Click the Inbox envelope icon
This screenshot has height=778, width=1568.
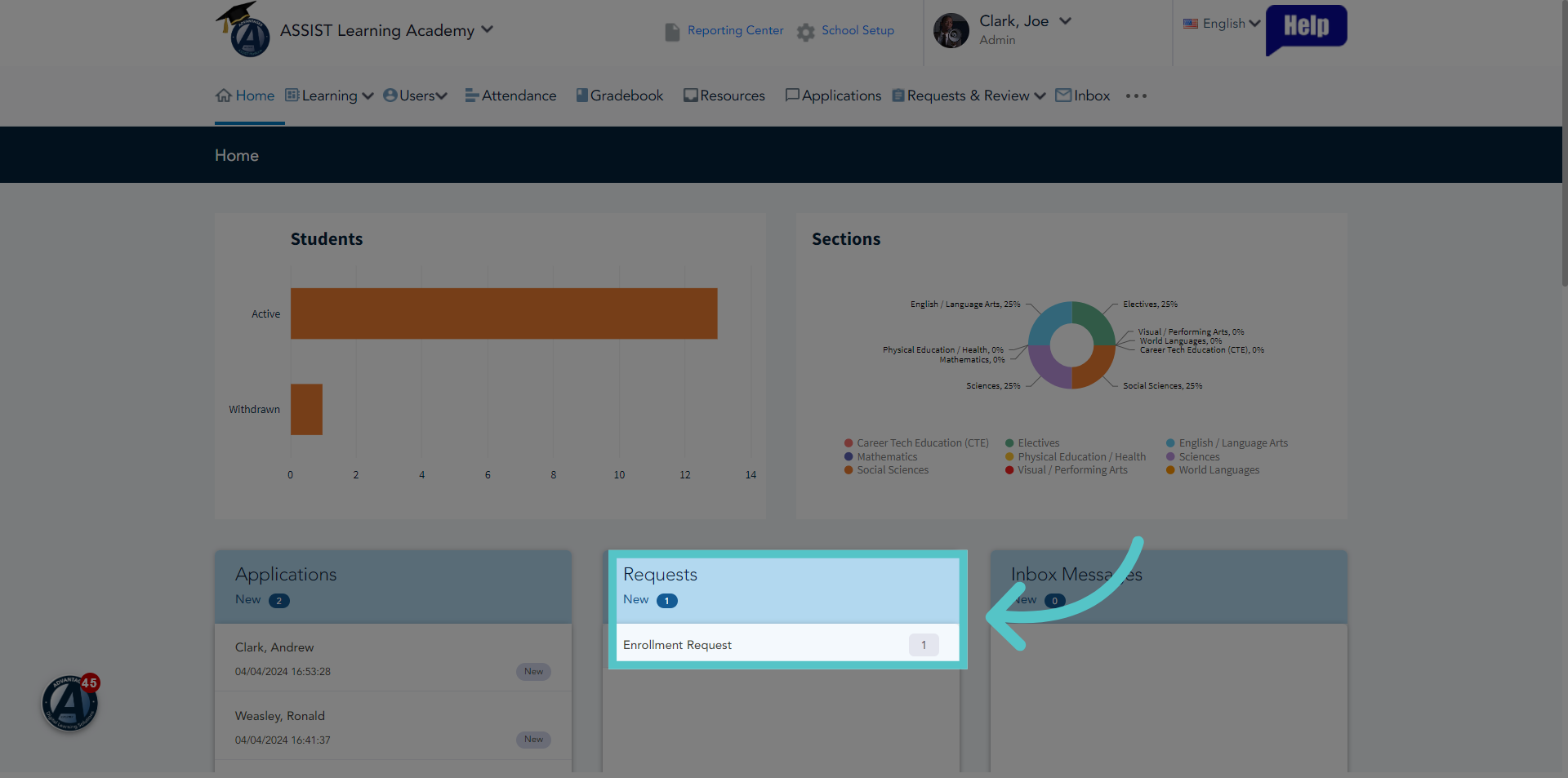pos(1063,96)
